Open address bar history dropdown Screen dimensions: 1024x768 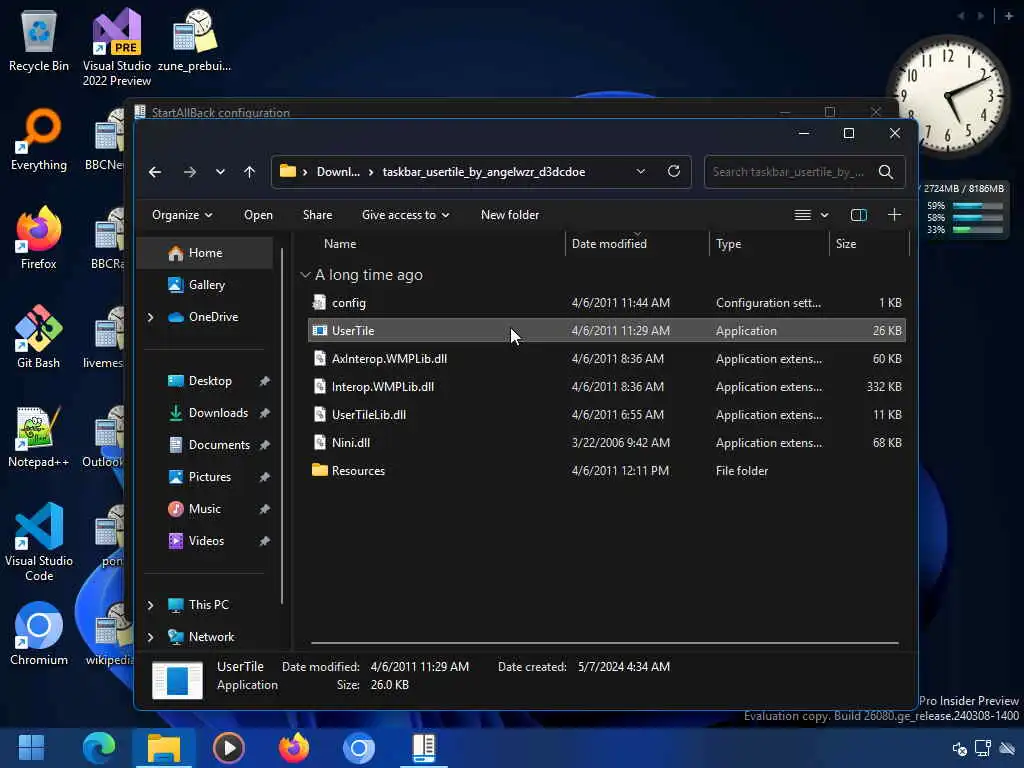click(x=641, y=171)
